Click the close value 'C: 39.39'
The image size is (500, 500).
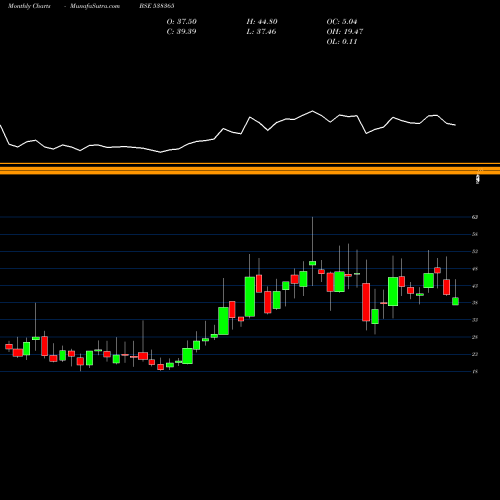pos(181,32)
